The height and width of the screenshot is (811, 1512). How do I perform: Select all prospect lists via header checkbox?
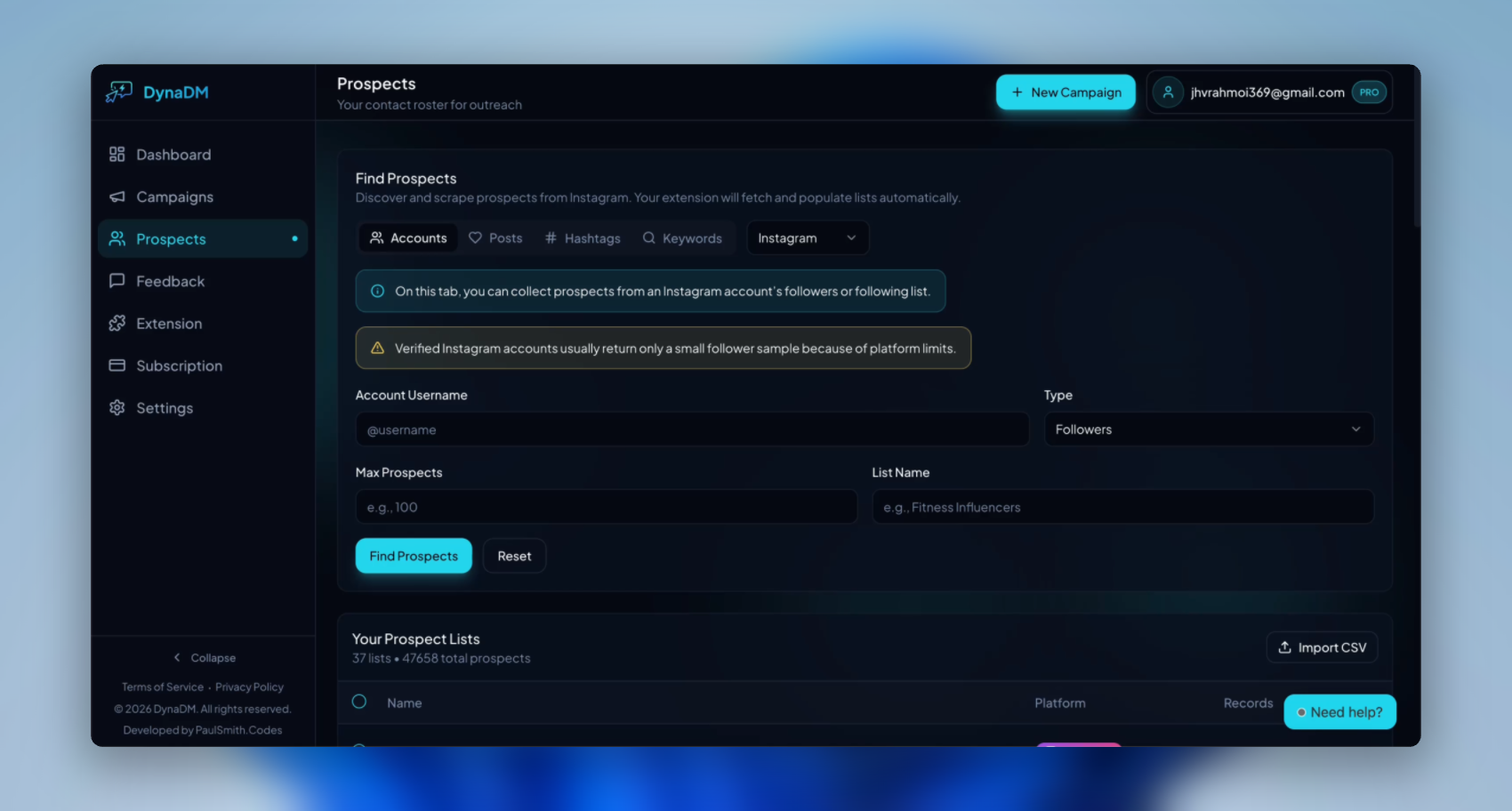[x=359, y=702]
